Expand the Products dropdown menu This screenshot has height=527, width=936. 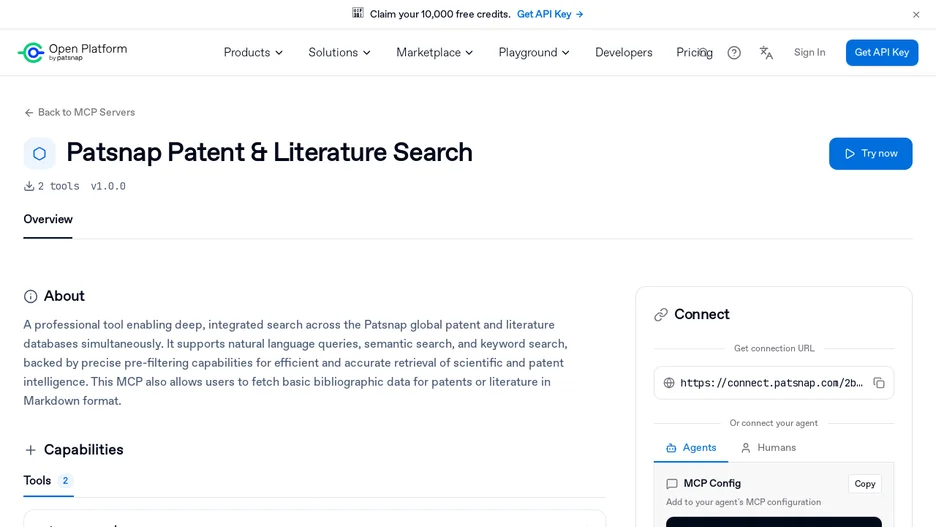[x=253, y=53]
